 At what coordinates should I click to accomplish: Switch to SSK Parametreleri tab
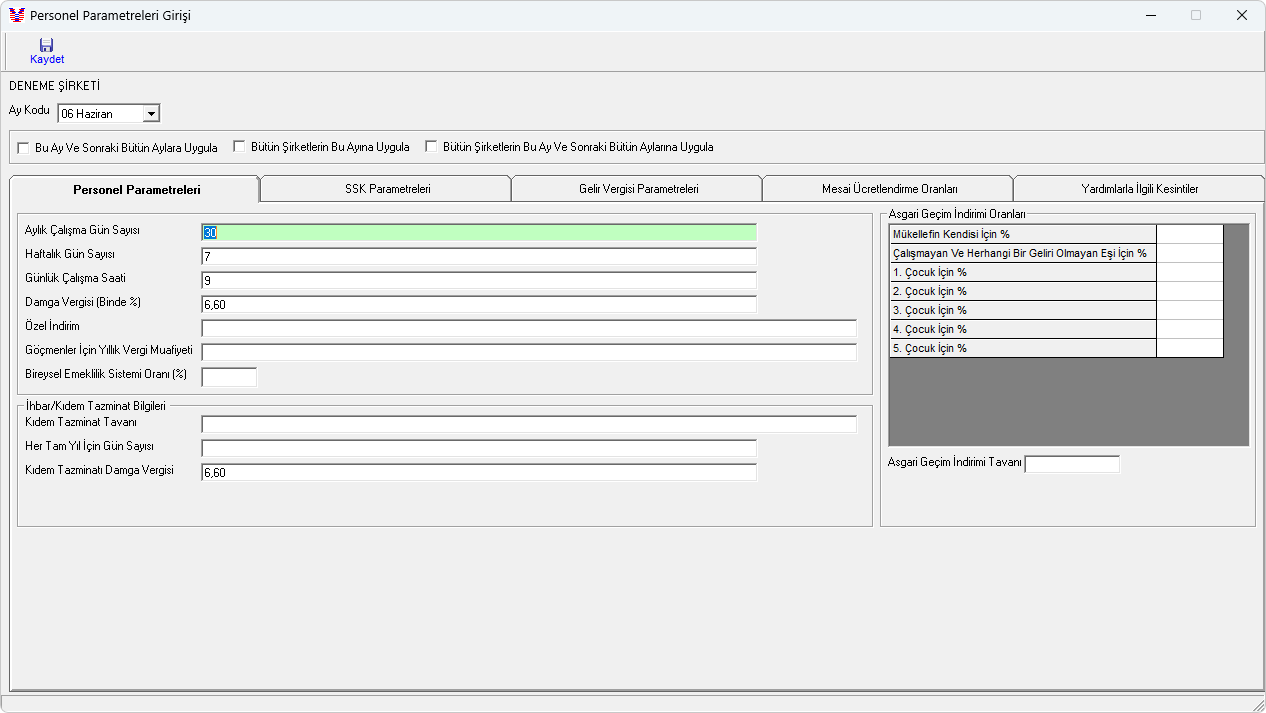387,189
